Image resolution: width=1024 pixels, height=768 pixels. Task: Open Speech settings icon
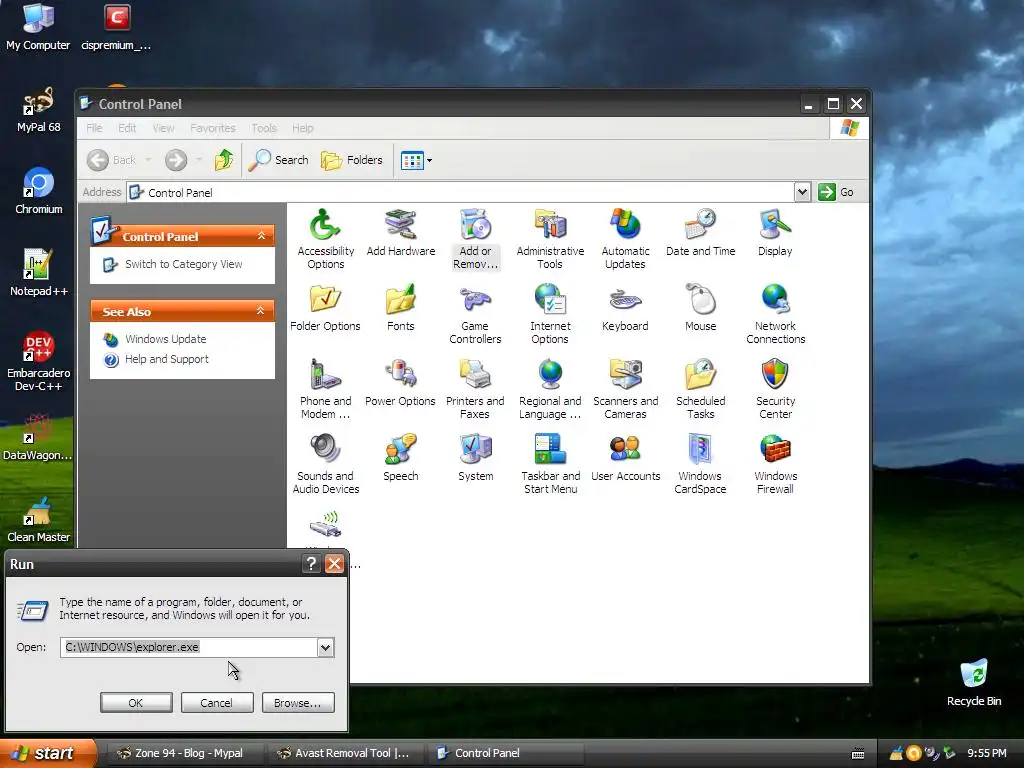point(400,458)
